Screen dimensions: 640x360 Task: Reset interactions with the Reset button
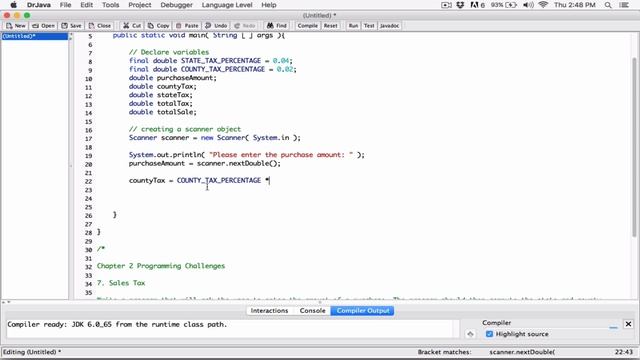coord(331,26)
